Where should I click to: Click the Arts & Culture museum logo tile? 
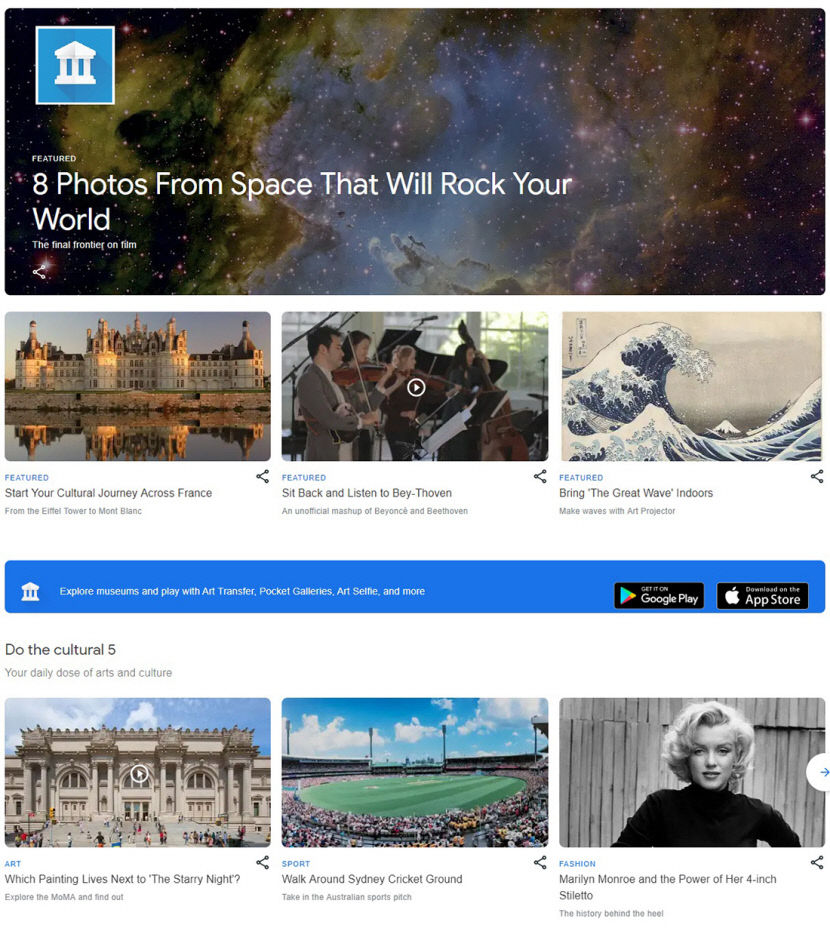point(75,65)
